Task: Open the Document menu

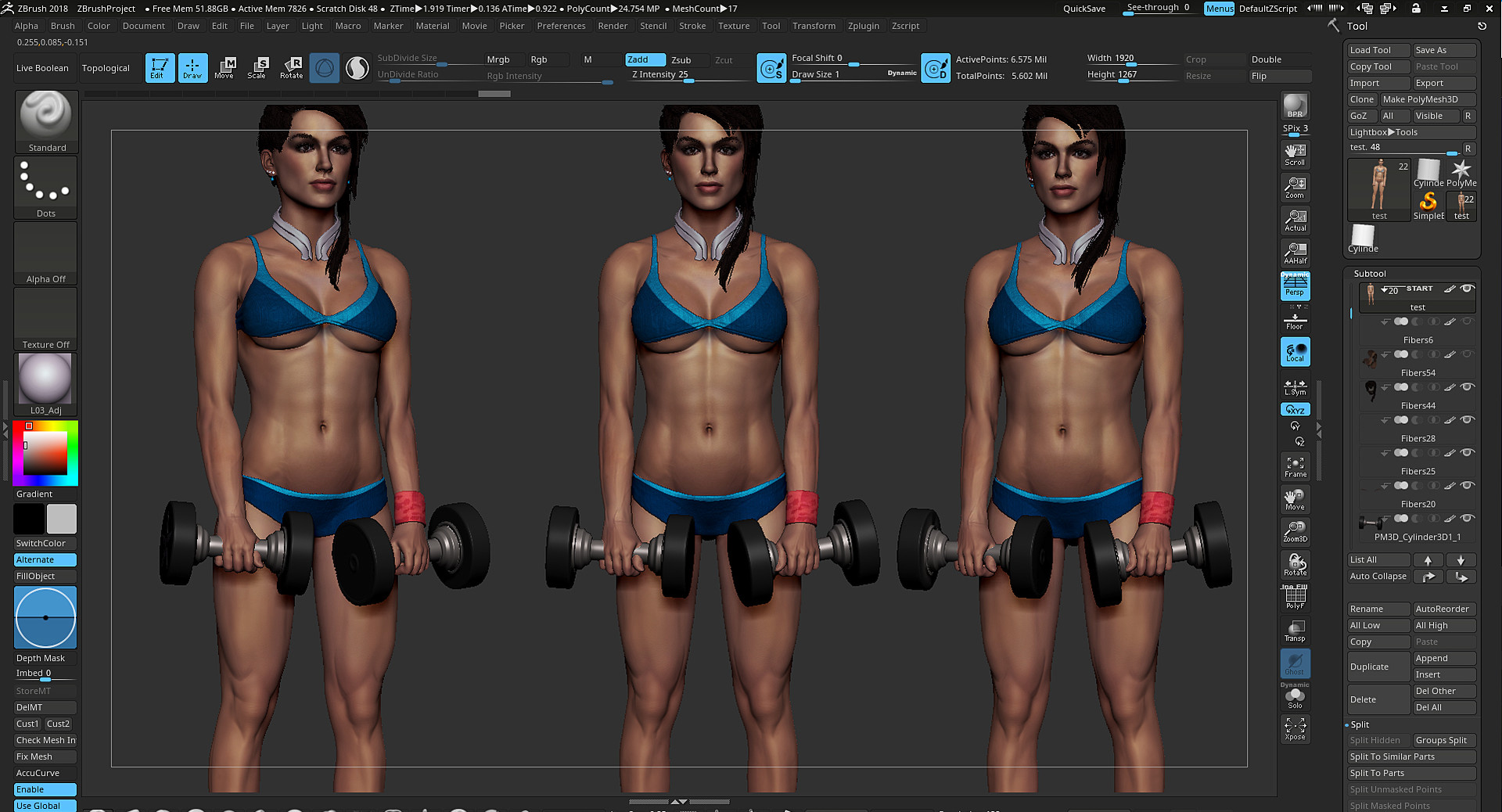Action: [x=144, y=26]
